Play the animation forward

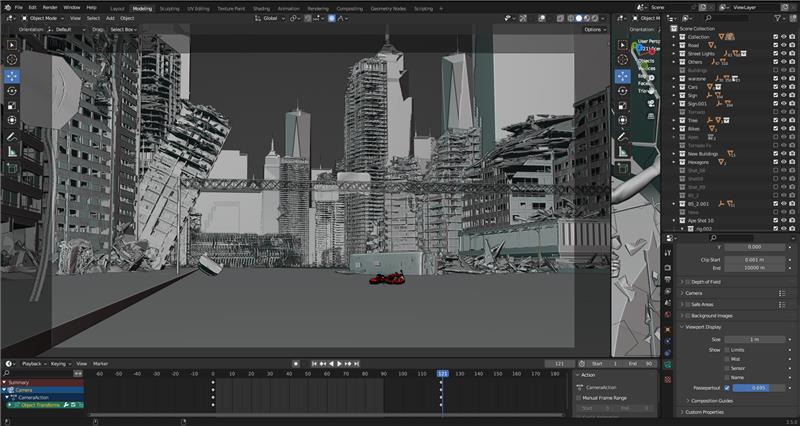pyautogui.click(x=339, y=364)
